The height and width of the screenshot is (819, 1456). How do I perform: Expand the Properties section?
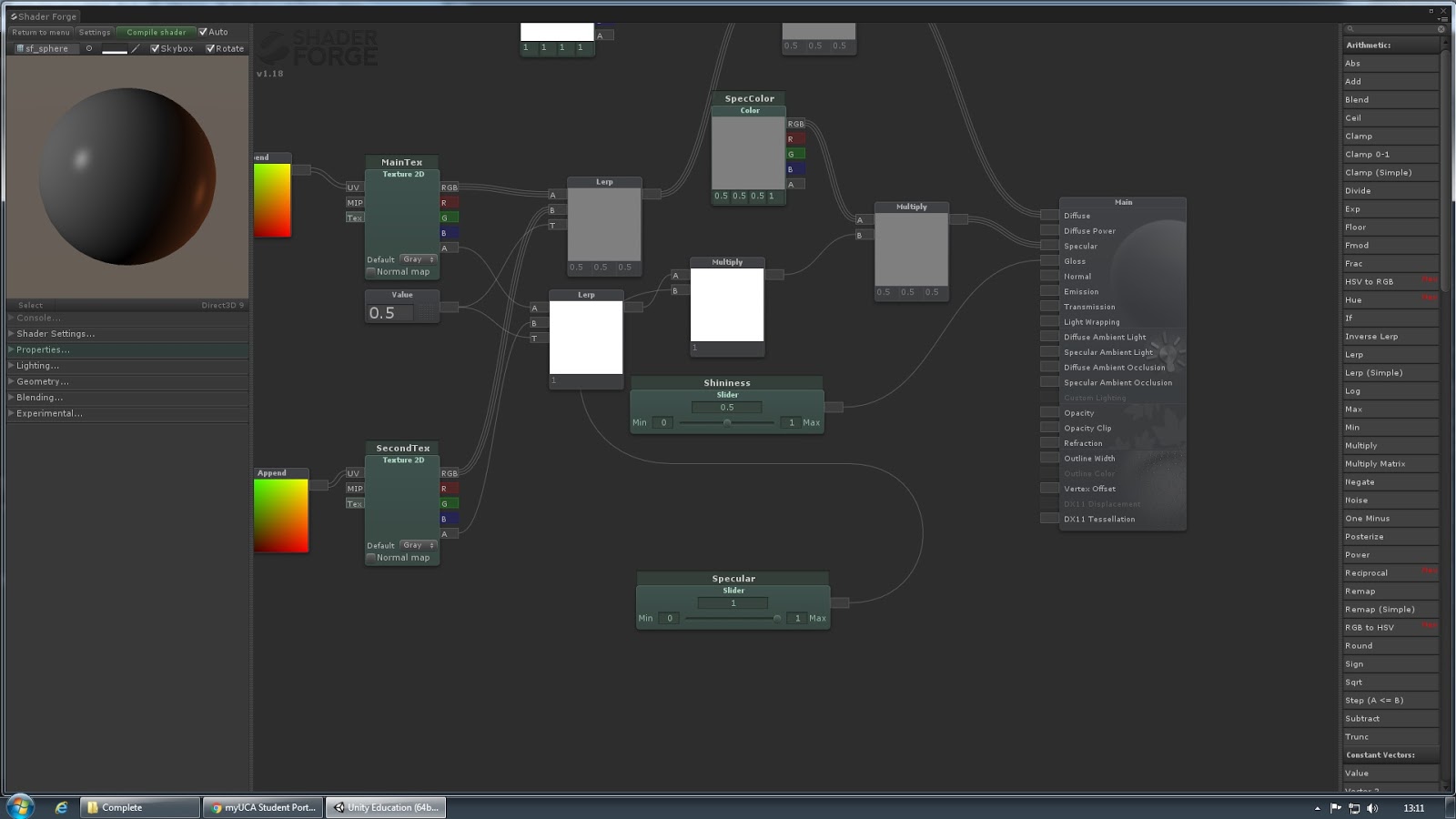(x=41, y=349)
